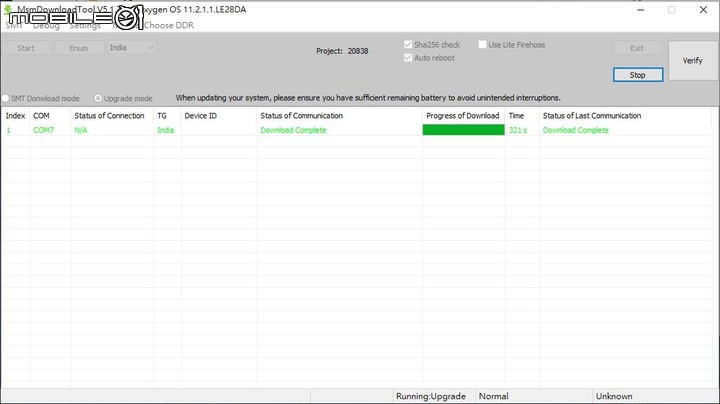Click the Unknown status bar entry
720x404 pixels.
click(x=614, y=396)
